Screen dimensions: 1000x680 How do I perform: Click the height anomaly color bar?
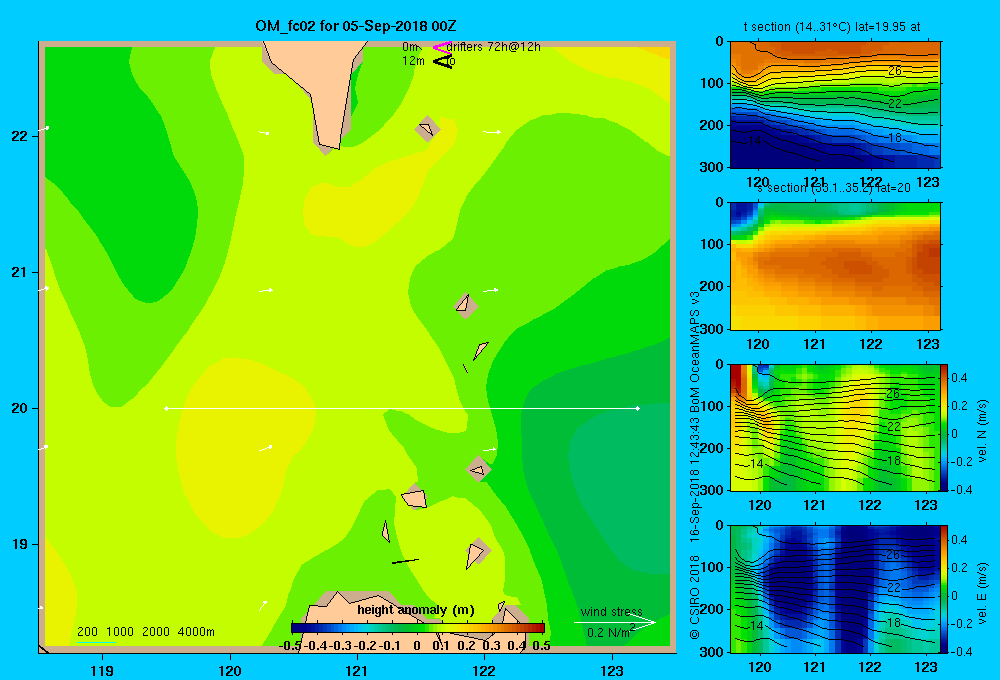(x=418, y=628)
